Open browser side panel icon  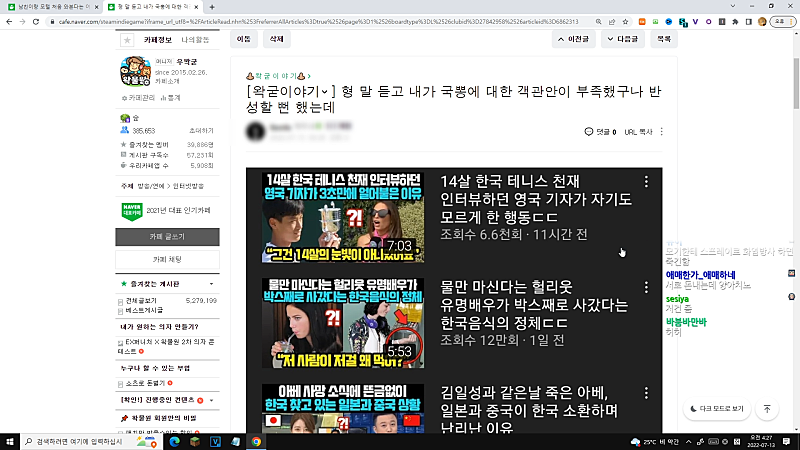(748, 22)
